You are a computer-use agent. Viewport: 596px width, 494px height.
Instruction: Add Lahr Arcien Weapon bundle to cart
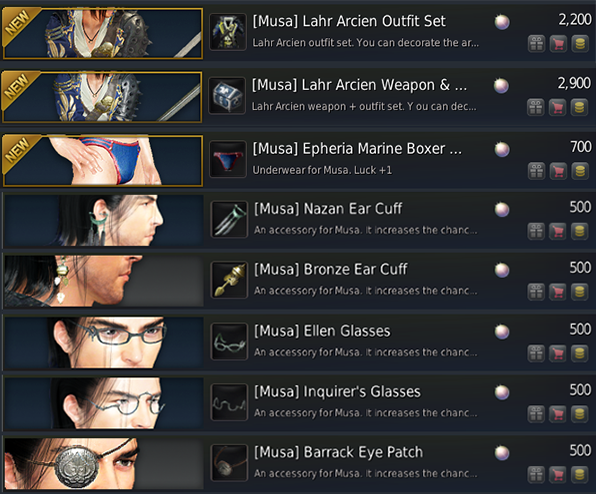(x=557, y=108)
